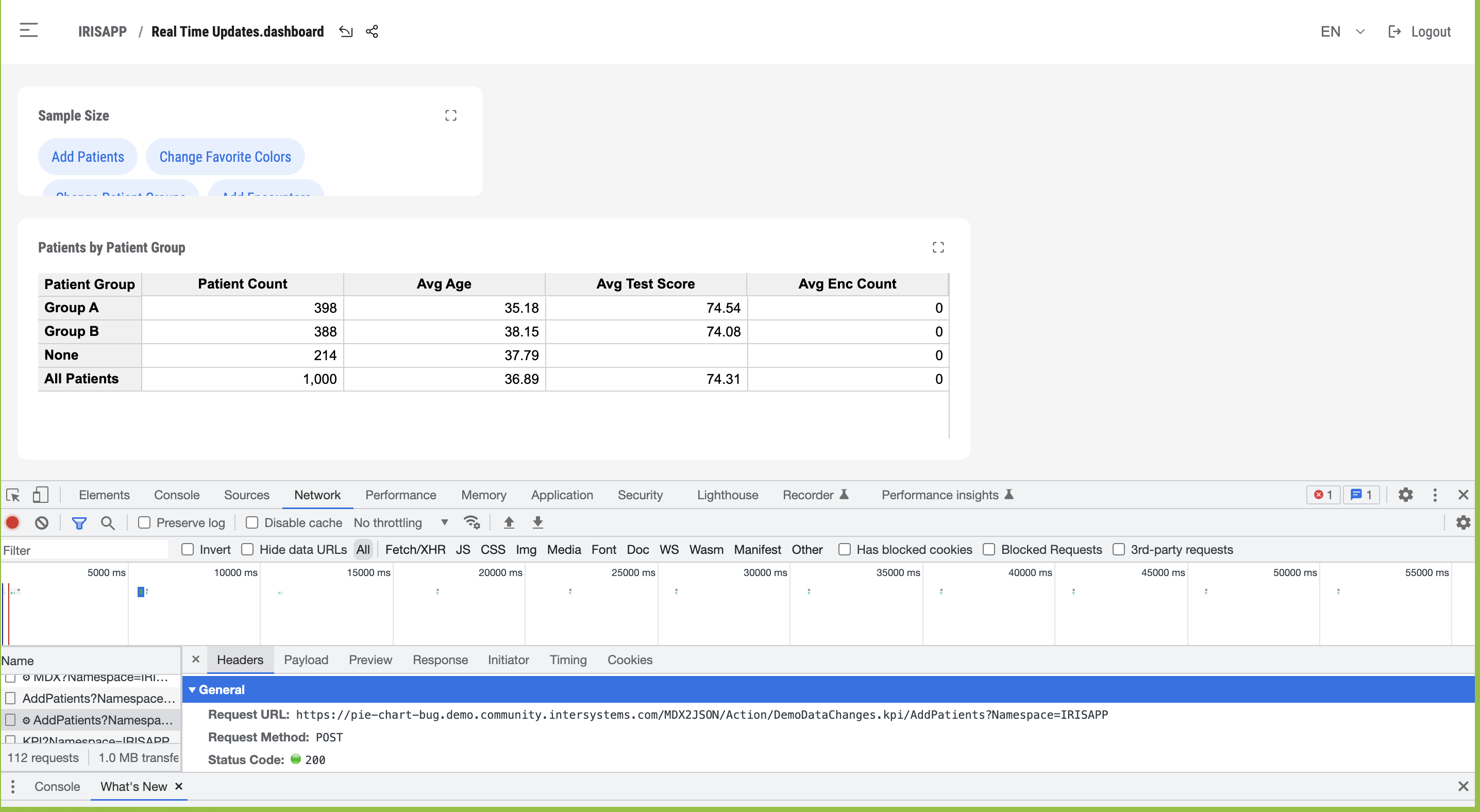Viewport: 1480px width, 812px height.
Task: Open the No throttling dropdown
Action: [x=400, y=522]
